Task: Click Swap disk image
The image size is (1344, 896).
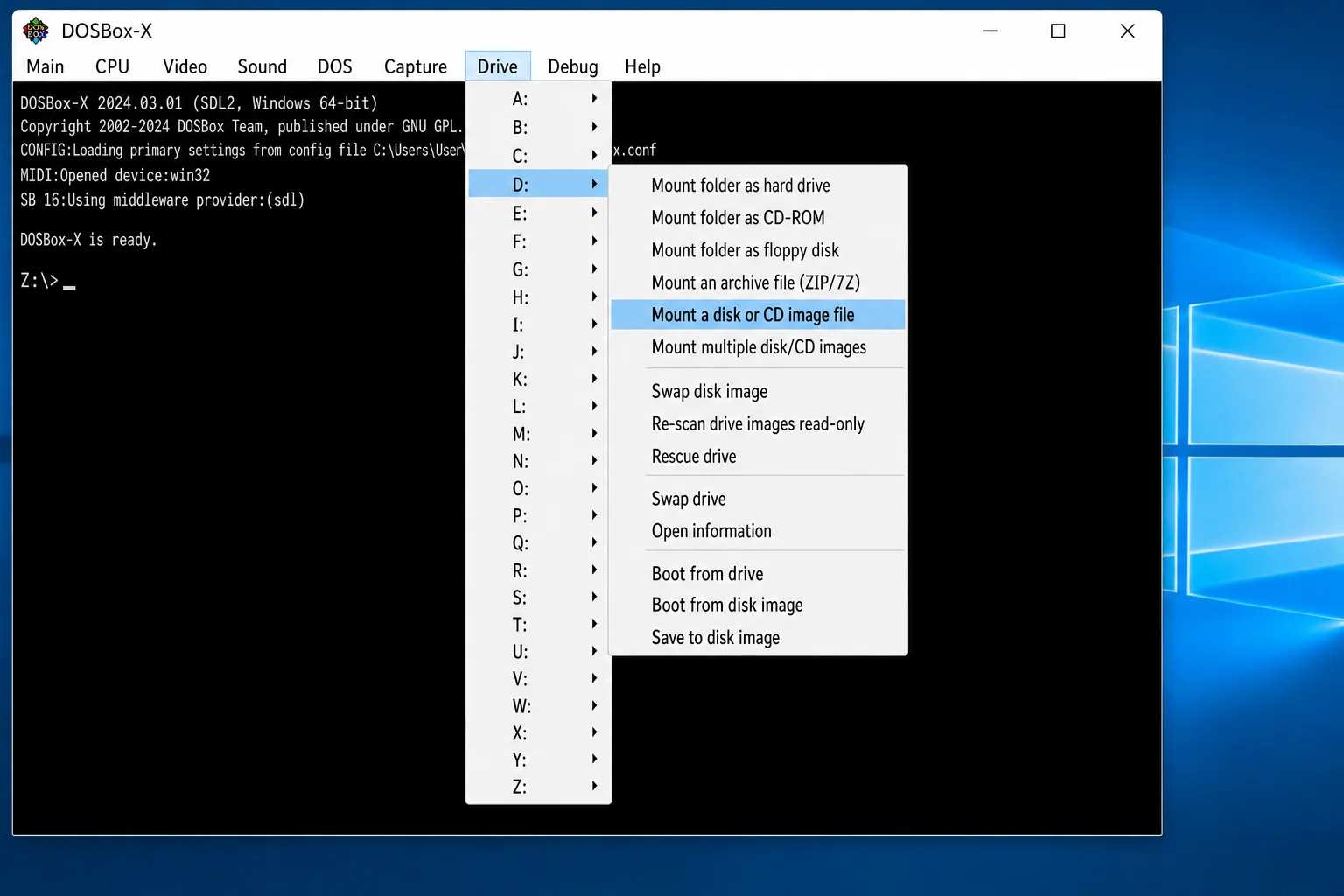Action: point(758,391)
